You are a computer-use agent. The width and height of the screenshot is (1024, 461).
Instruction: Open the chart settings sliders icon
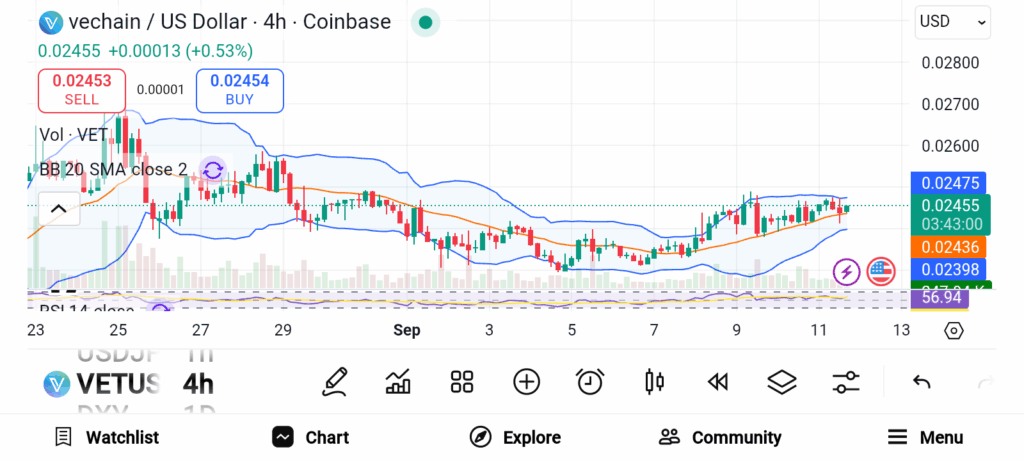point(846,381)
